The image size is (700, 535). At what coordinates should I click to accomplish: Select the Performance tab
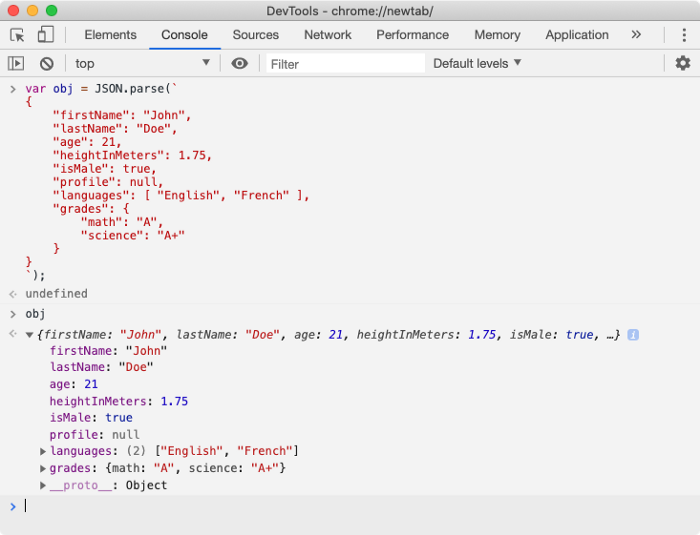413,35
